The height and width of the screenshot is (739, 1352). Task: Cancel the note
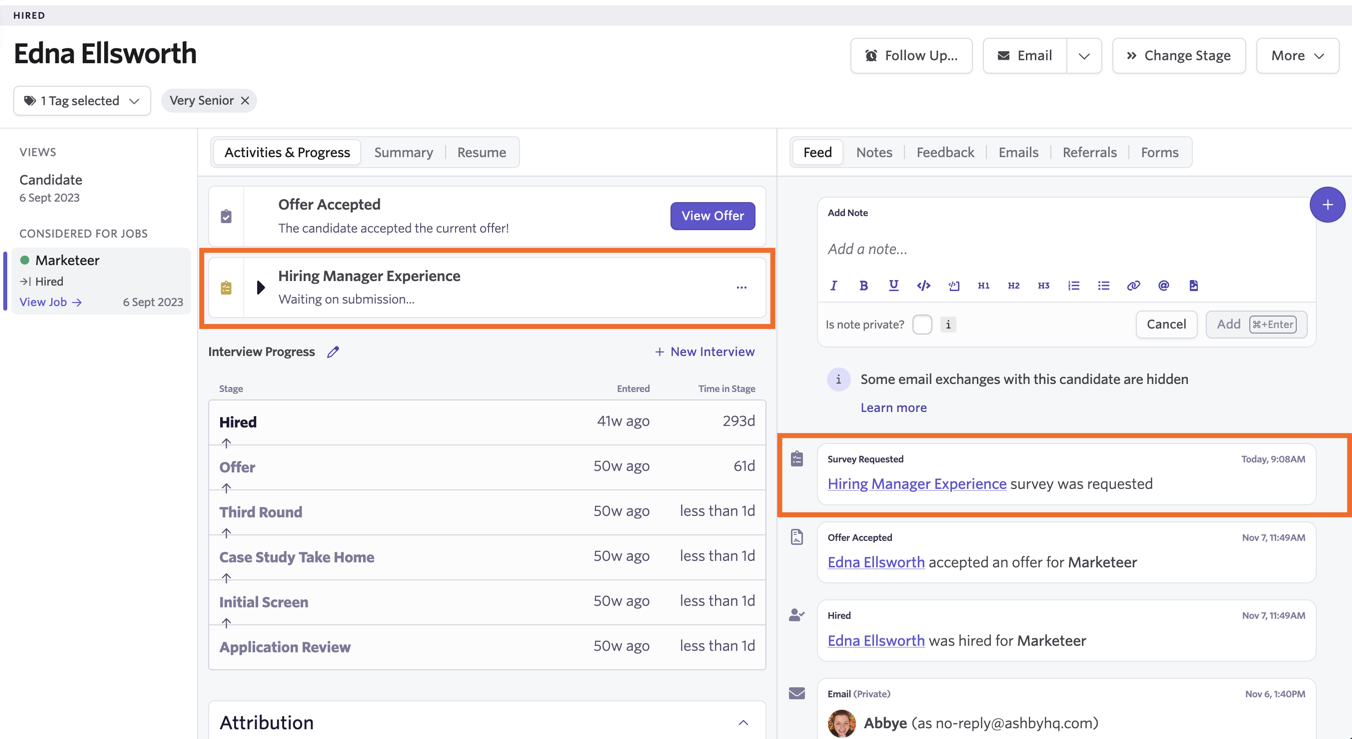1166,325
